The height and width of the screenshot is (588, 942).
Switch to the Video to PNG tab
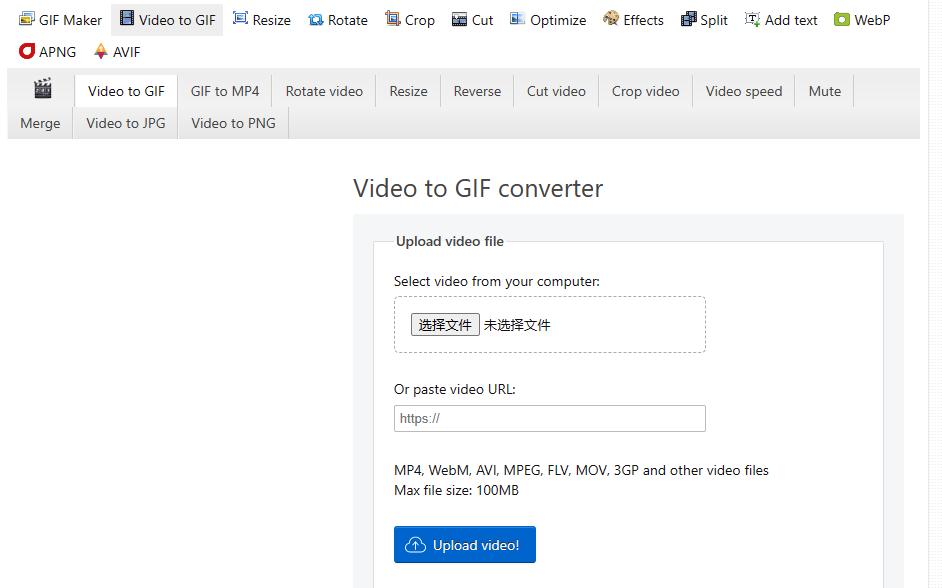(x=232, y=123)
